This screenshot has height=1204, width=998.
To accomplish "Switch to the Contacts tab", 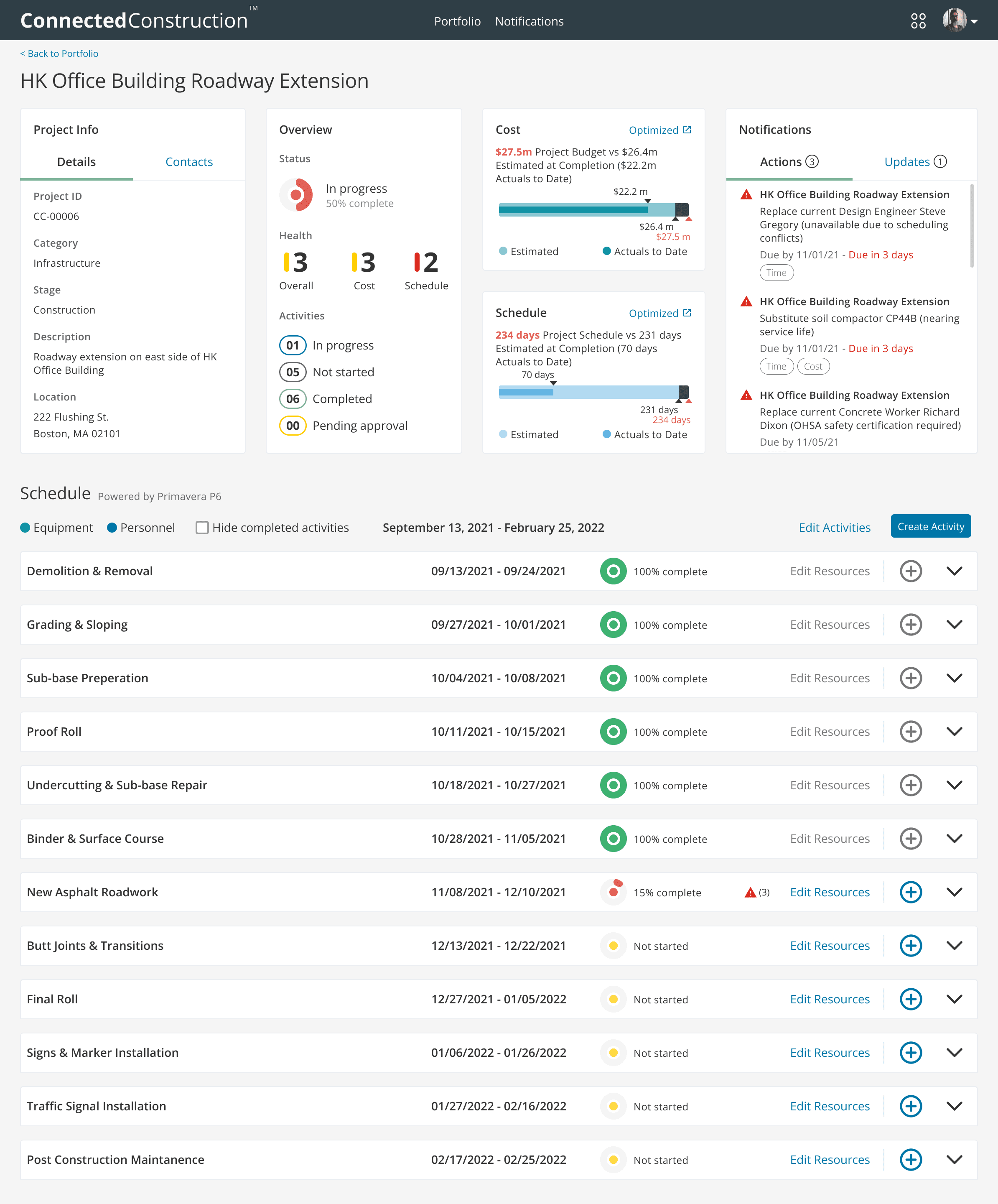I will [189, 162].
